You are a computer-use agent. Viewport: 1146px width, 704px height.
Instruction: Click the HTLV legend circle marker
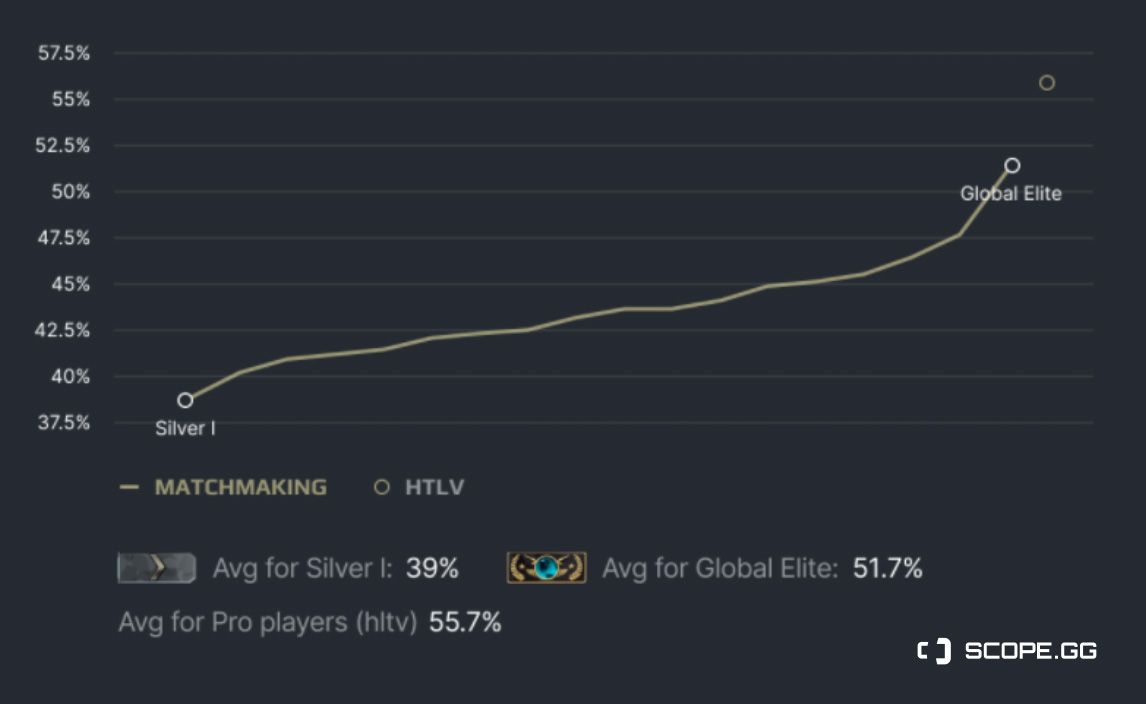(382, 487)
